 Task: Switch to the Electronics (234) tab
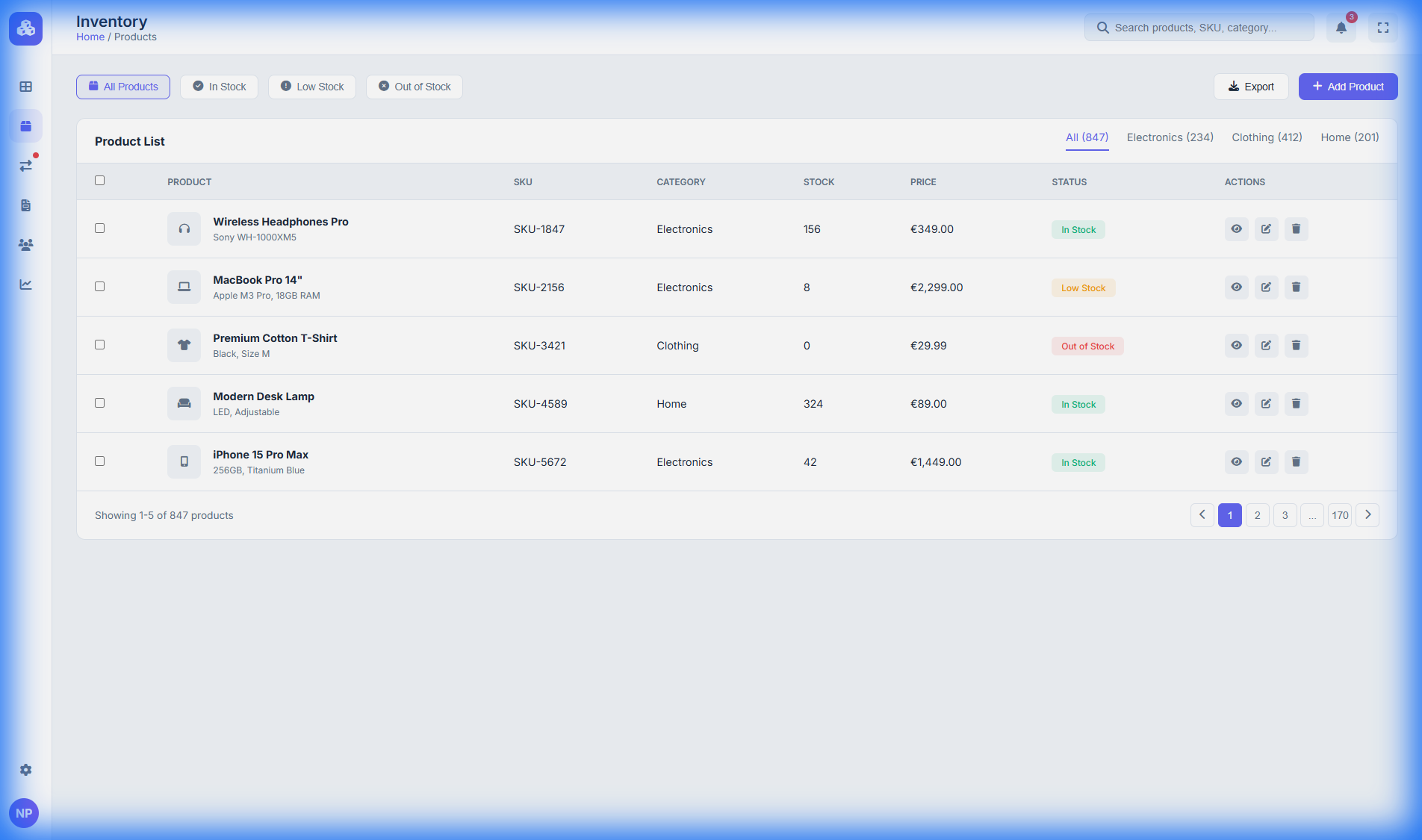tap(1170, 137)
